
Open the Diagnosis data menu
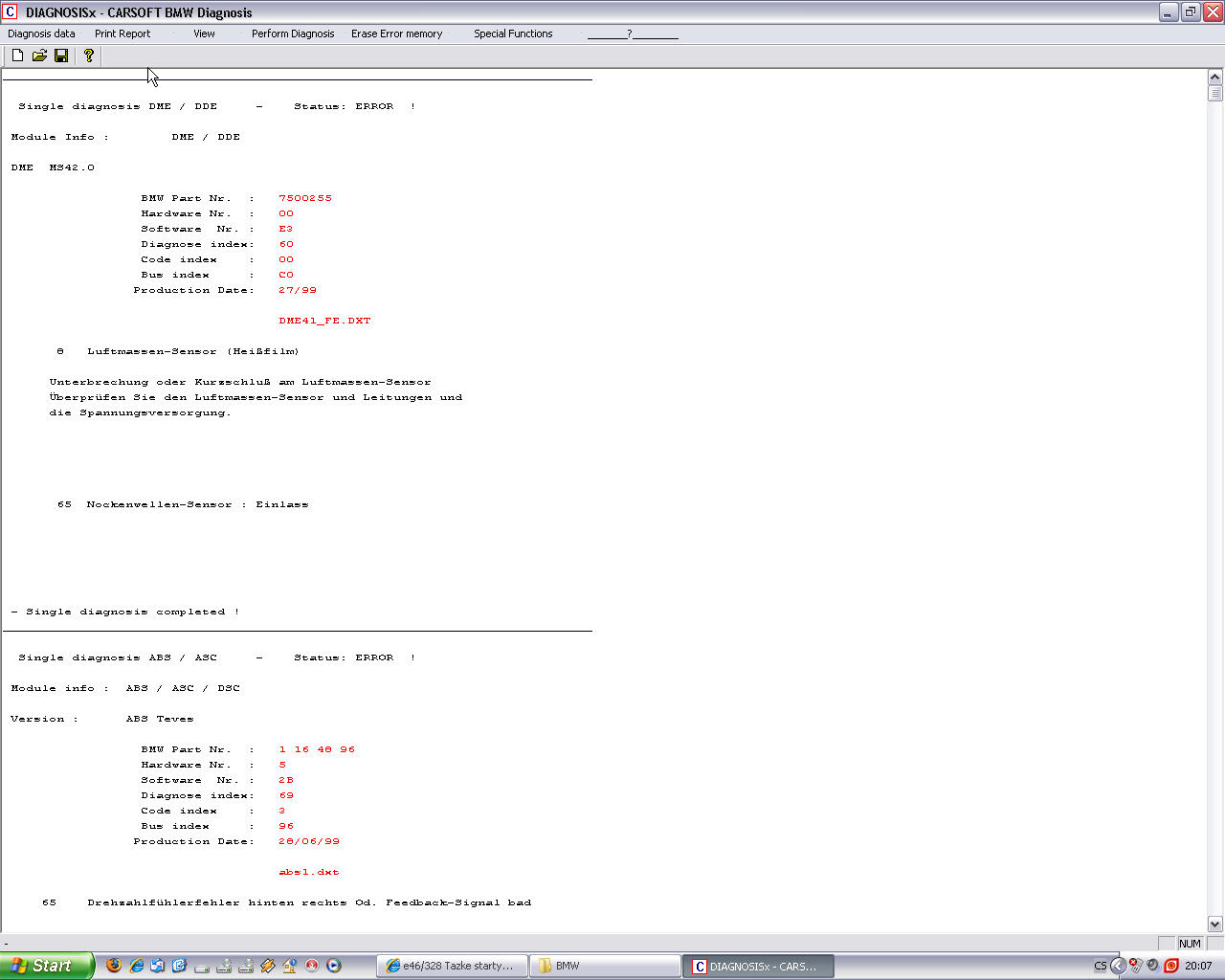click(41, 33)
